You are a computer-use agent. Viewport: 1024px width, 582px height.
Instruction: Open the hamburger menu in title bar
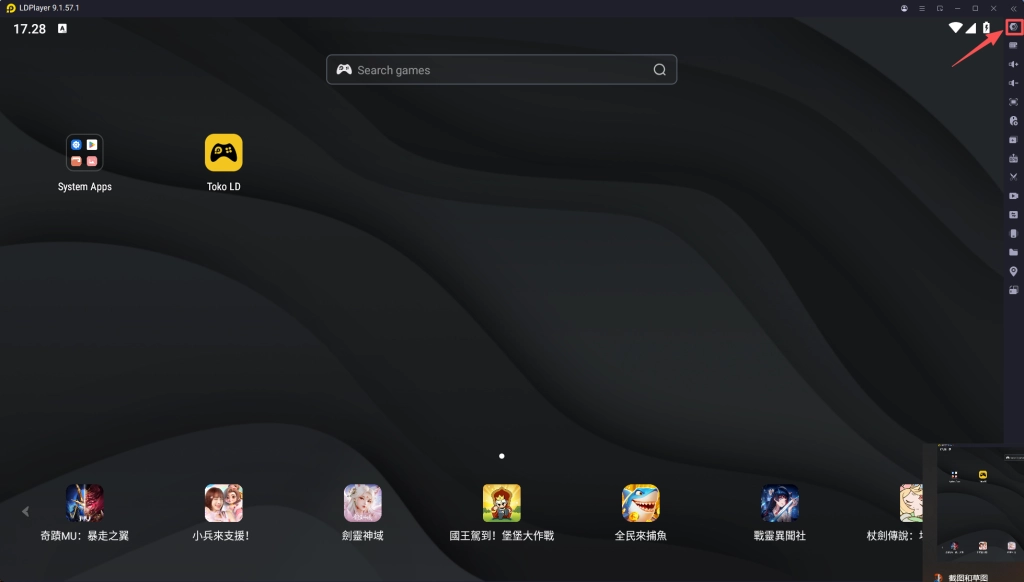point(922,8)
